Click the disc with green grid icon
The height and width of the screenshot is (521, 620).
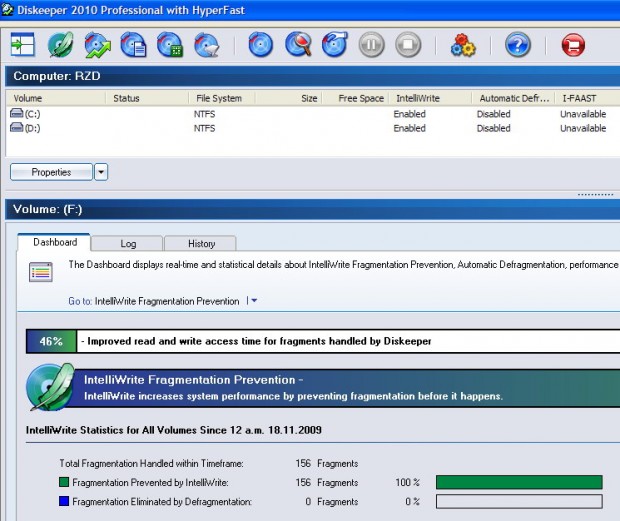click(170, 45)
